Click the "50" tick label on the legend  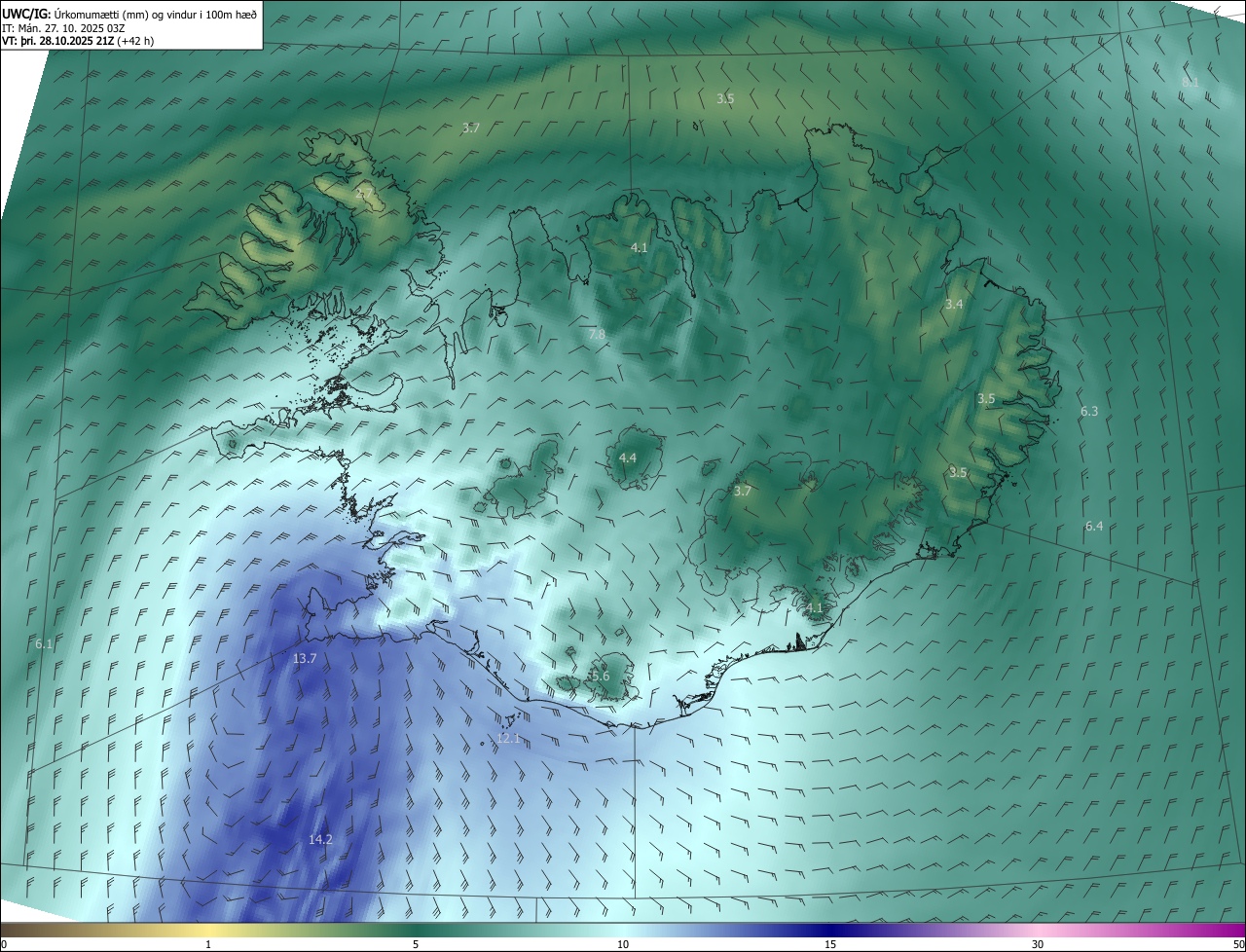click(1238, 944)
